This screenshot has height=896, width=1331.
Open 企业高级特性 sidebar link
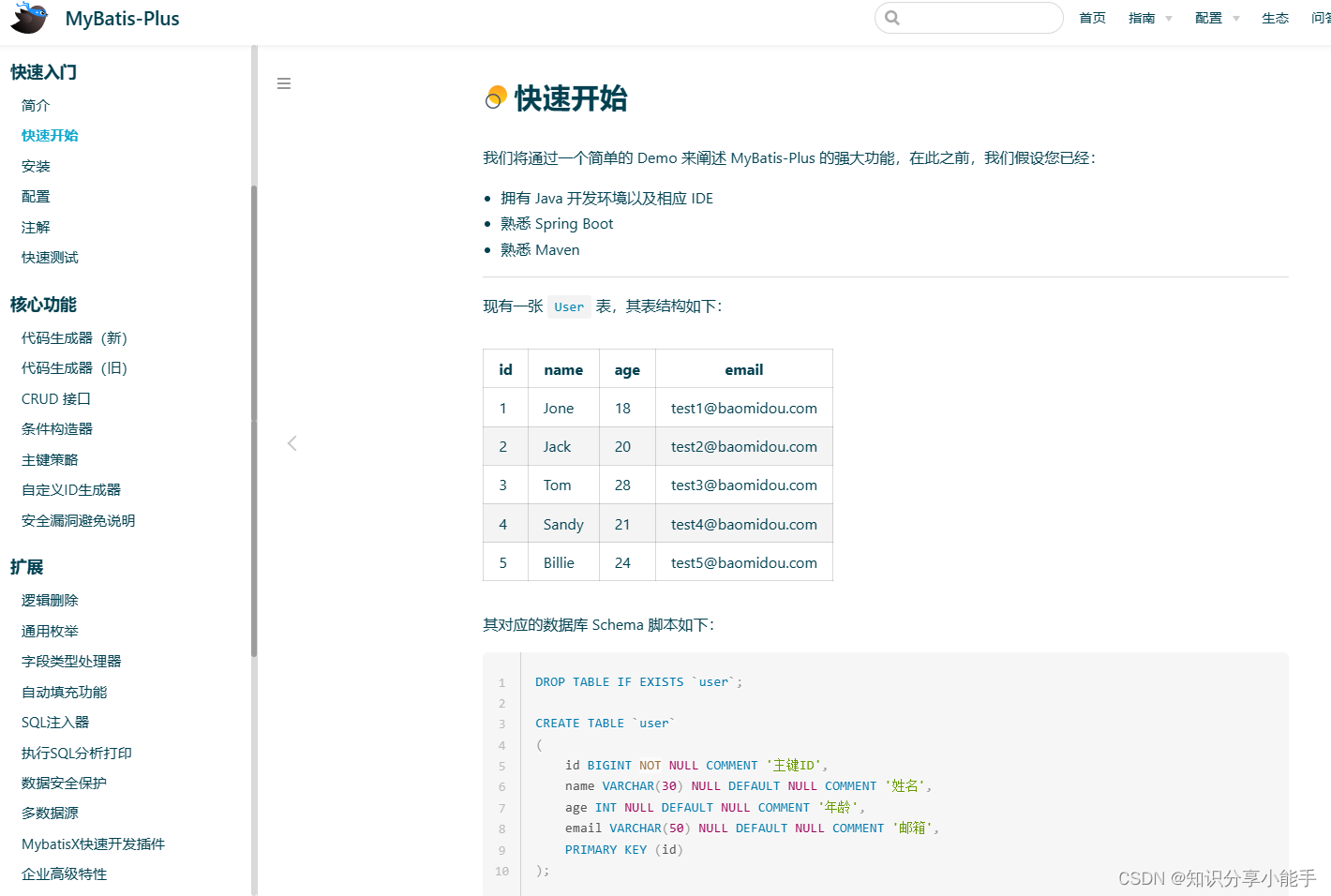[x=64, y=874]
